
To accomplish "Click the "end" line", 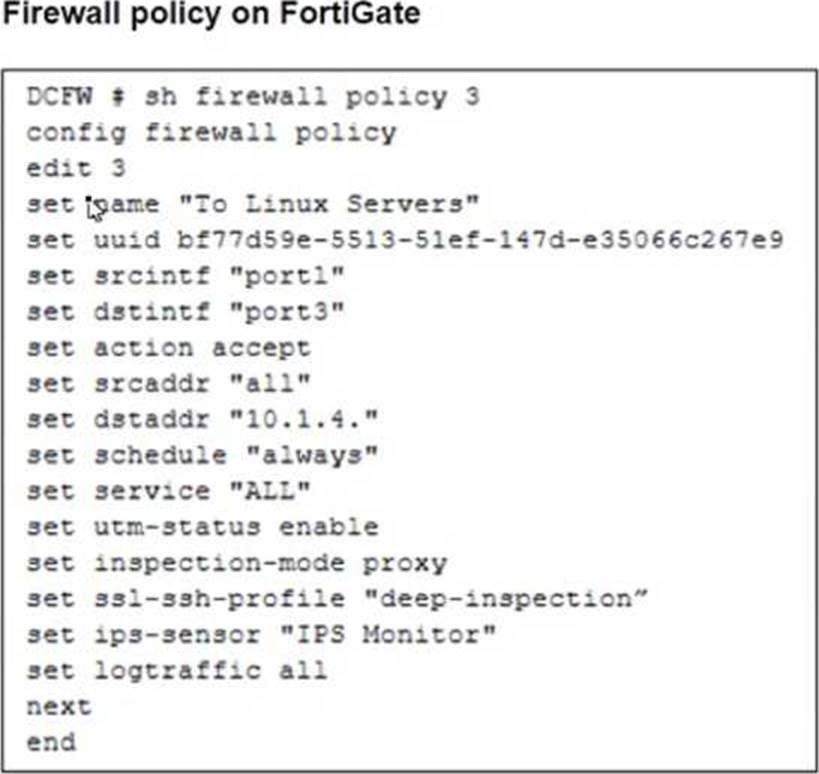I will [50, 742].
